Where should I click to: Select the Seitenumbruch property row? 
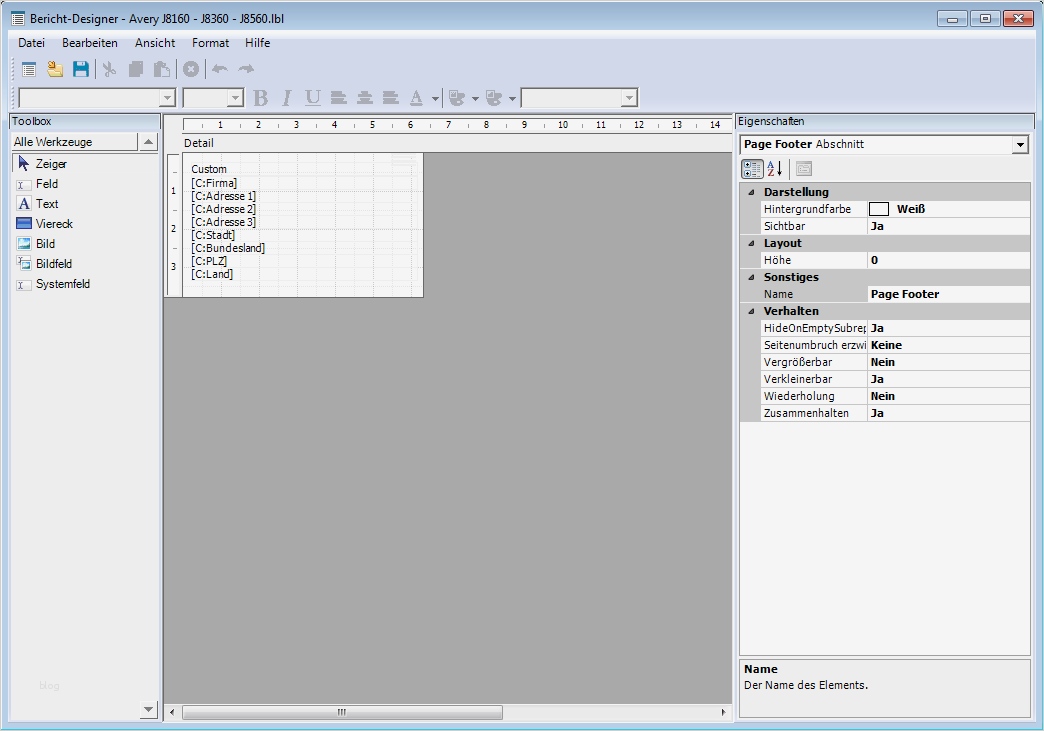[x=895, y=346]
